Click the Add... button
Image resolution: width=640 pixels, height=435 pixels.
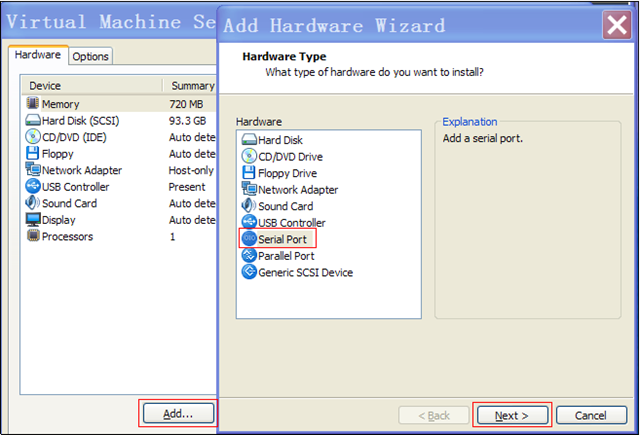point(177,412)
